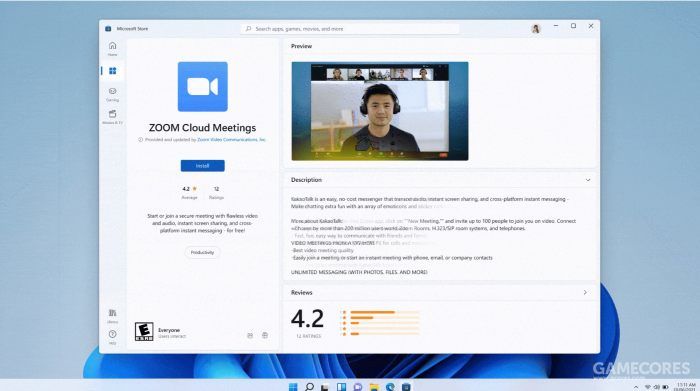Click the volume icon in system tray
This screenshot has width=700, height=391.
[657, 387]
